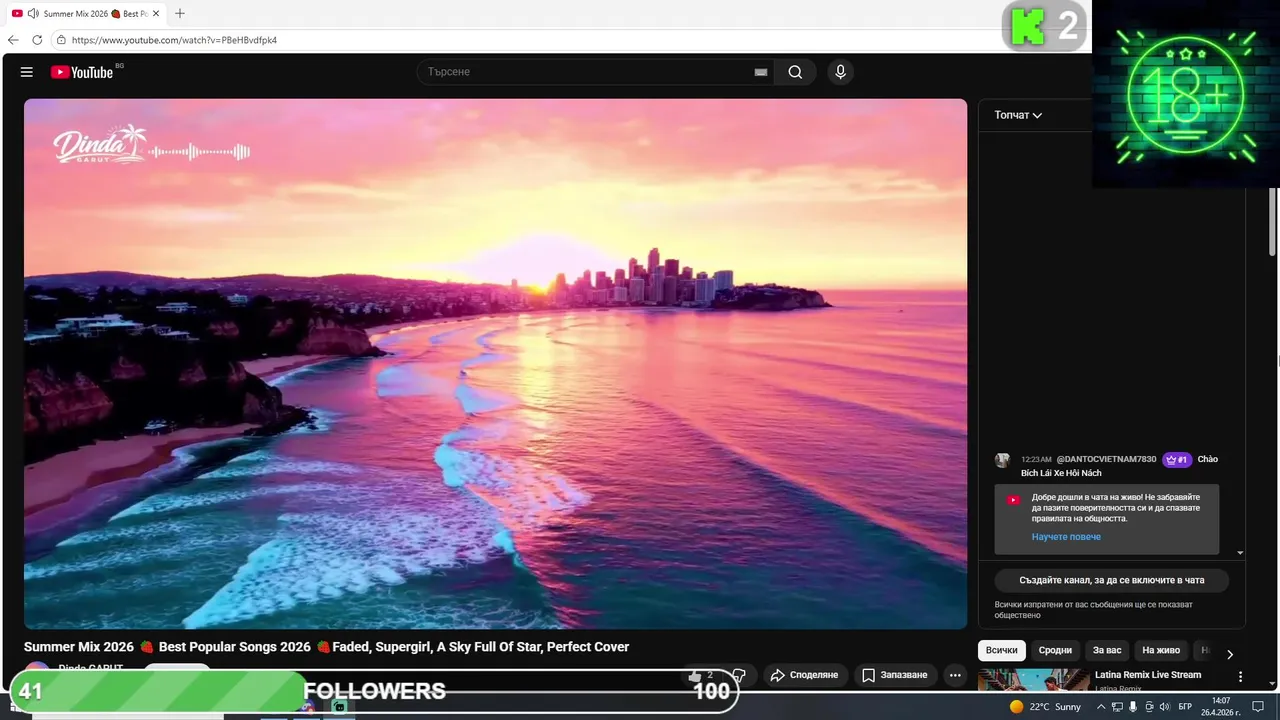Click the microphone icon in system tray
This screenshot has height=720, width=1280.
click(1133, 707)
